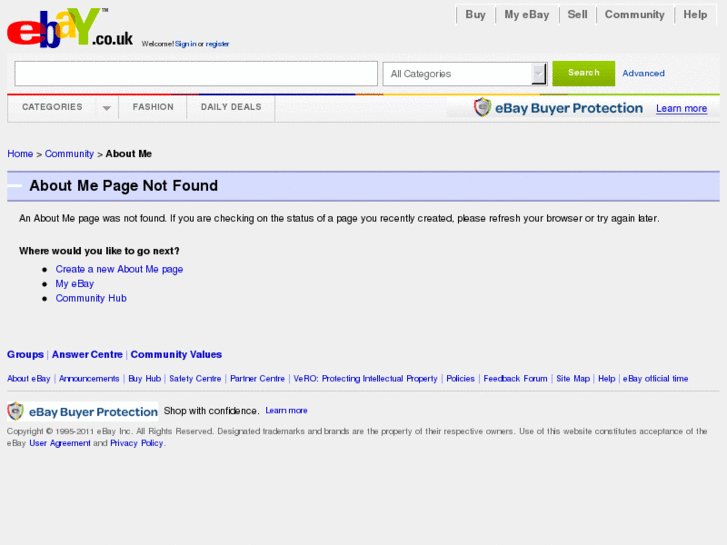The height and width of the screenshot is (545, 727).
Task: Click the eBay Buyer Protection footer banner text
Action: tap(93, 411)
